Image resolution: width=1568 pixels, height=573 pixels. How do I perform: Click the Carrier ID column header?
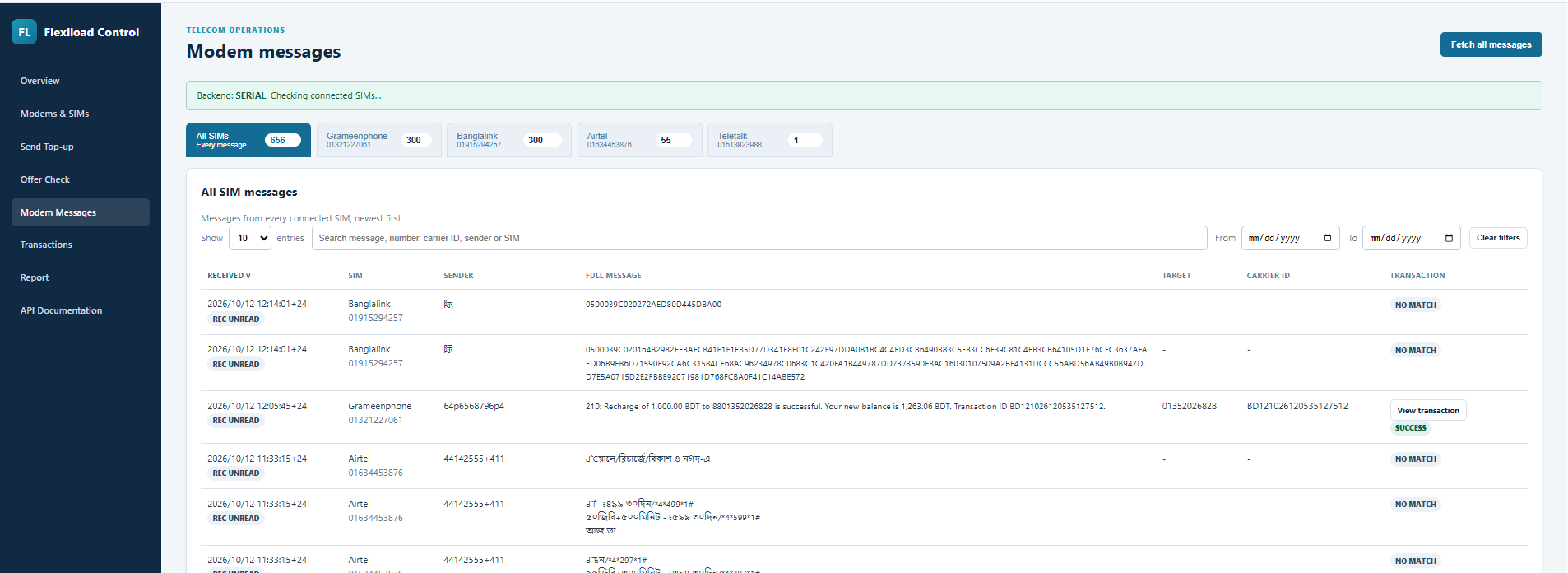point(1268,276)
